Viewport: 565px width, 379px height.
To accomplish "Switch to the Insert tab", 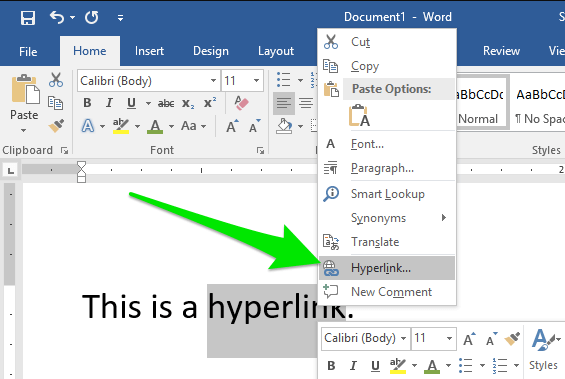I will pyautogui.click(x=149, y=51).
